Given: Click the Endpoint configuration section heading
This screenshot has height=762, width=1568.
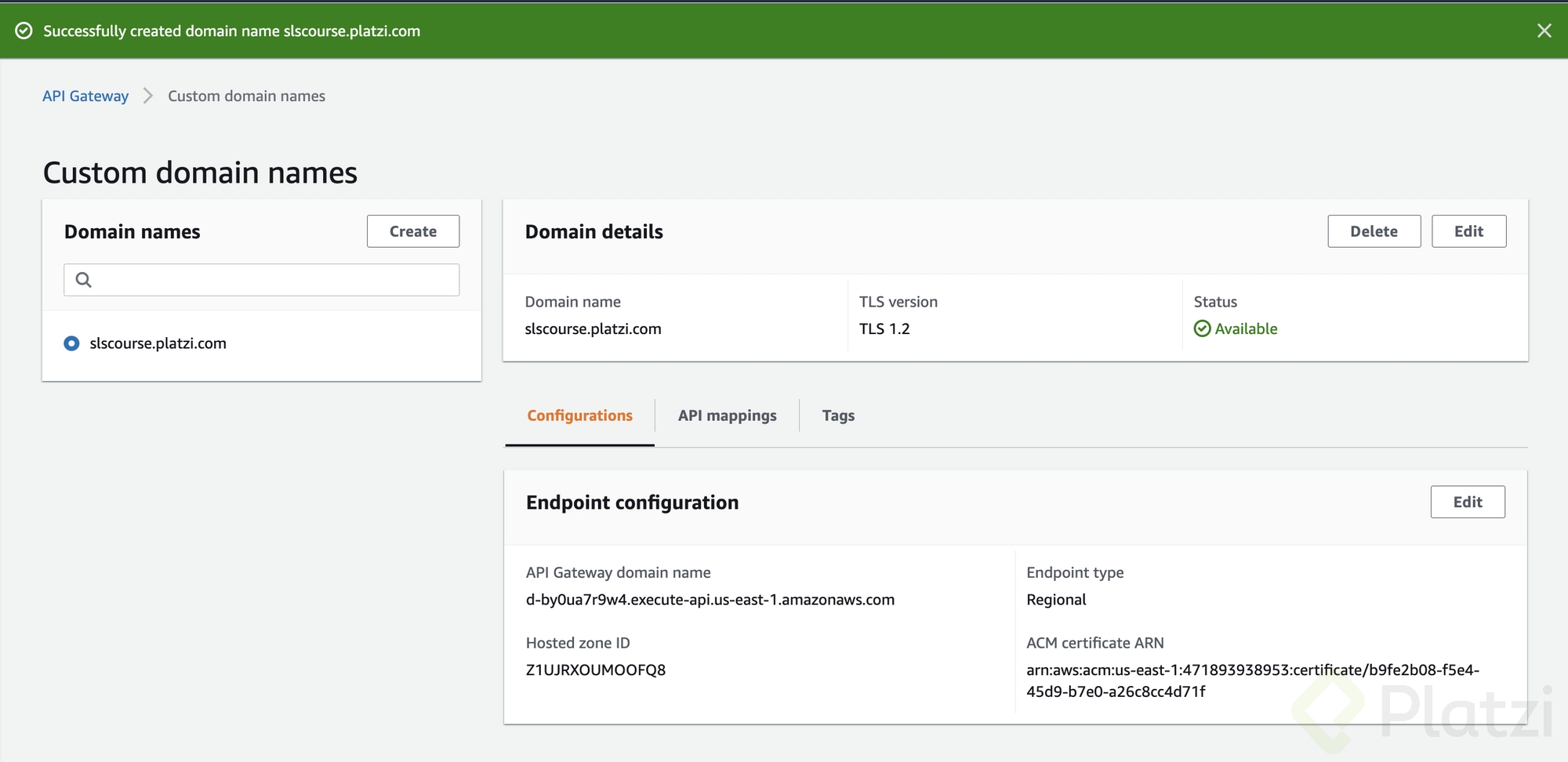Looking at the screenshot, I should [x=632, y=503].
